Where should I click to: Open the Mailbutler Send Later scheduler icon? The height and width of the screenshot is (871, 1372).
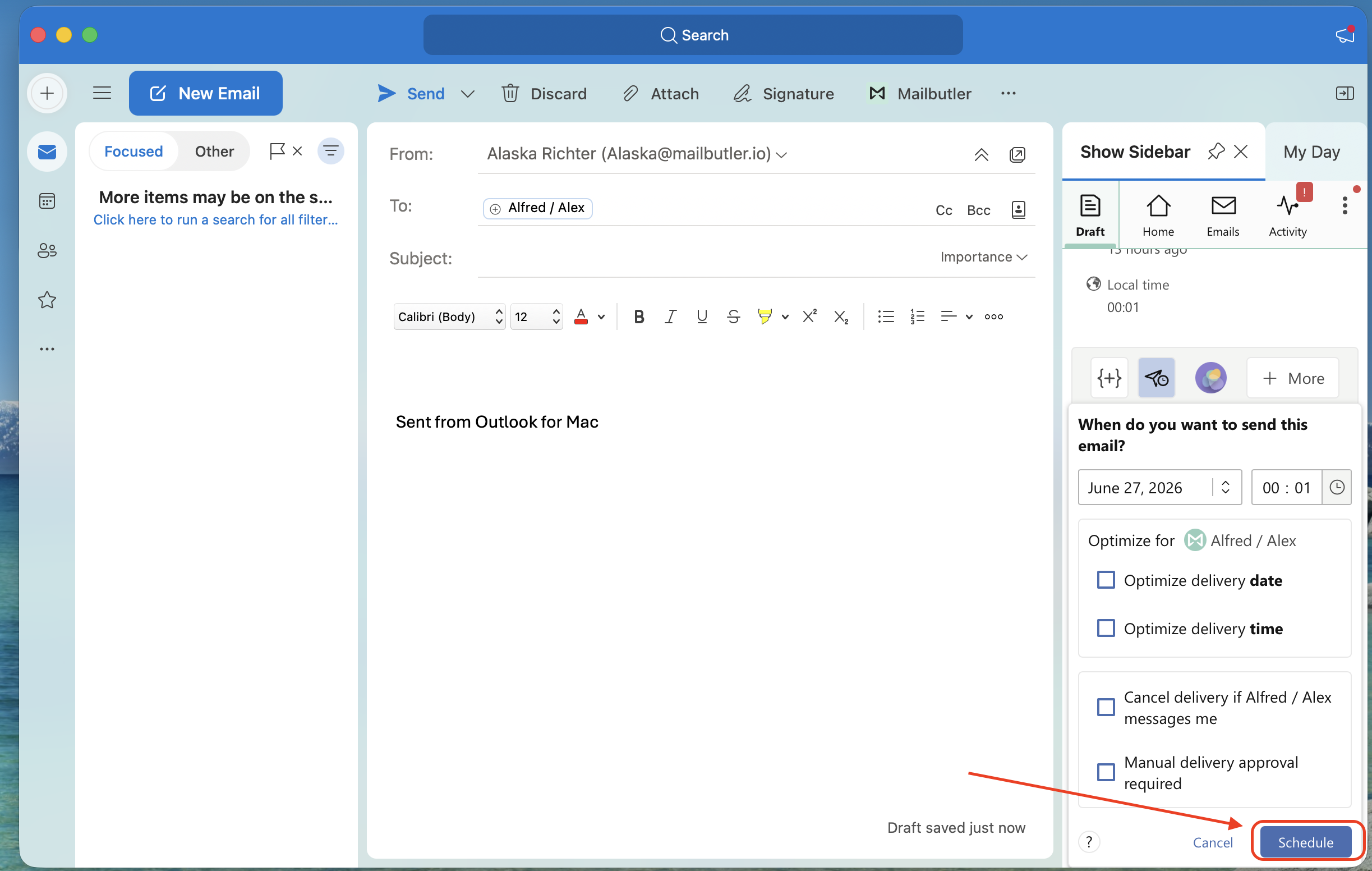(1156, 378)
